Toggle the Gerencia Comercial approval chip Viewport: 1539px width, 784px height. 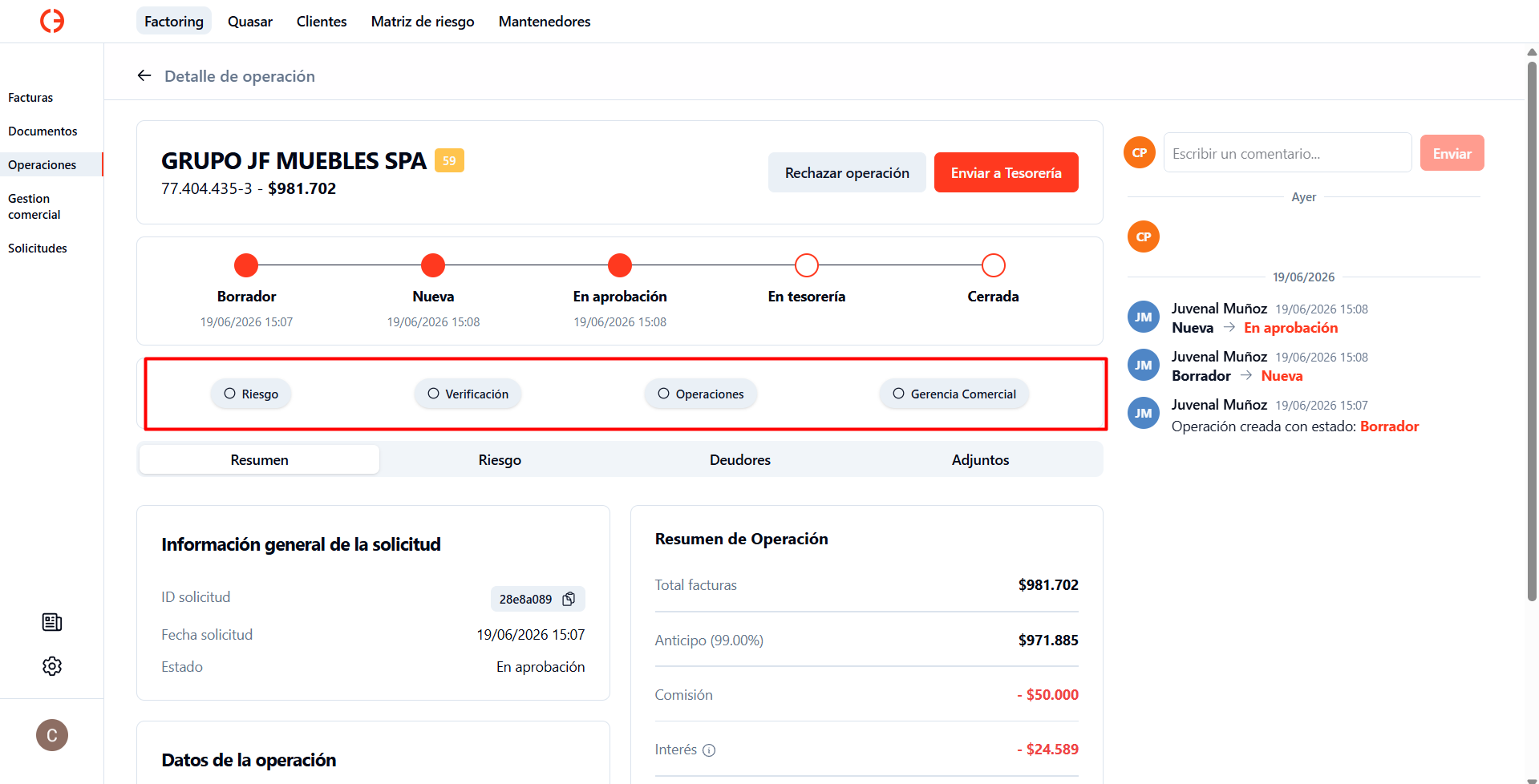[954, 394]
